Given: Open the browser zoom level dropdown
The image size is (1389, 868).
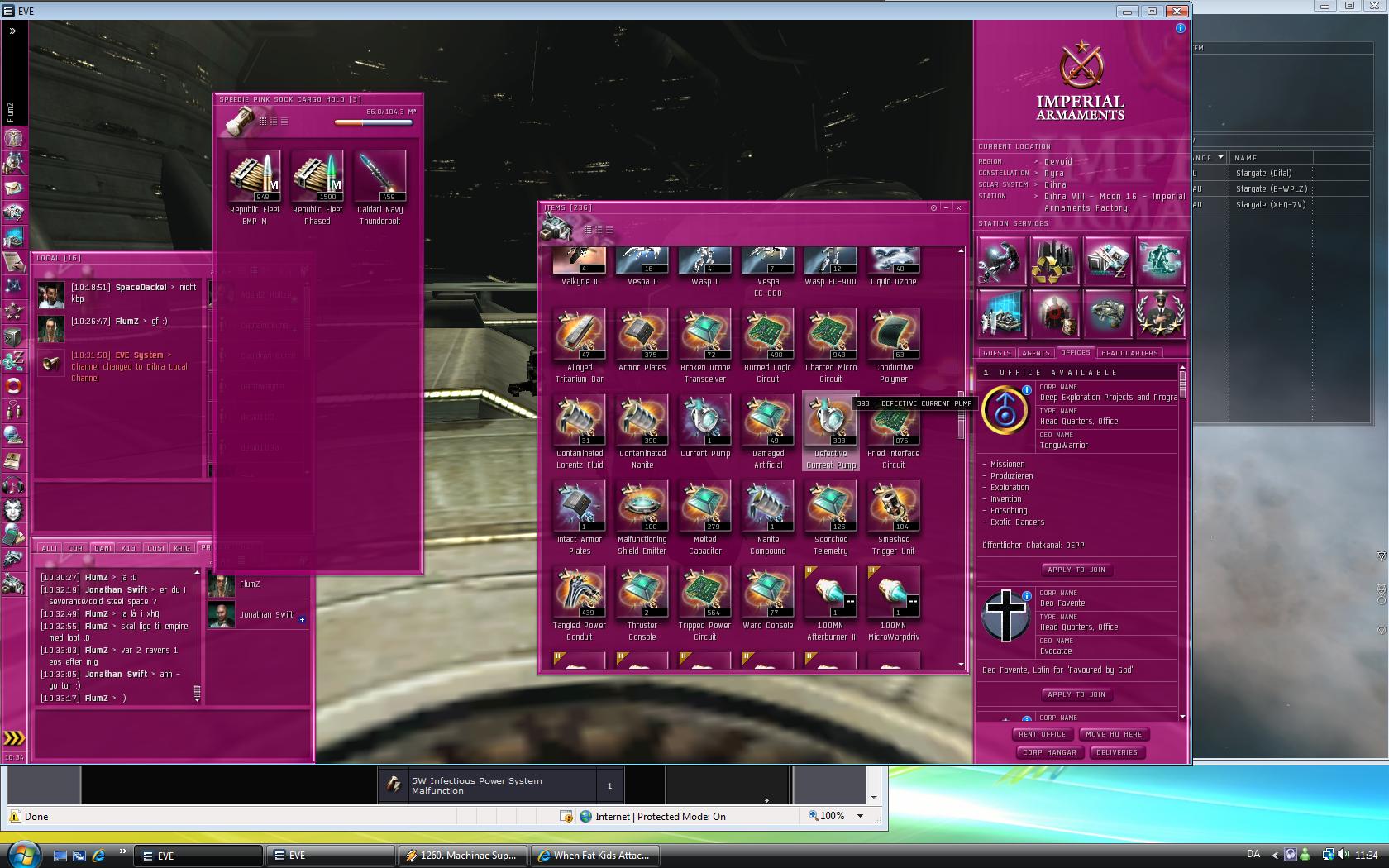Looking at the screenshot, I should click(861, 816).
